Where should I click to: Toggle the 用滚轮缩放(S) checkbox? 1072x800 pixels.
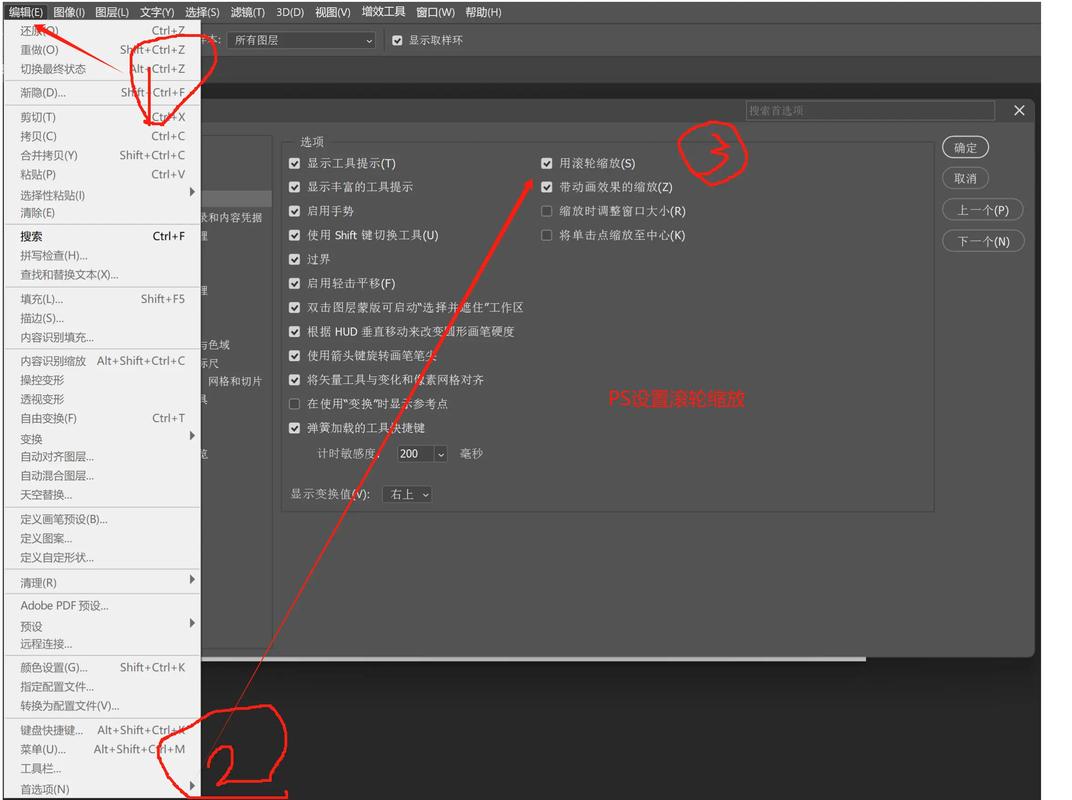pyautogui.click(x=547, y=163)
